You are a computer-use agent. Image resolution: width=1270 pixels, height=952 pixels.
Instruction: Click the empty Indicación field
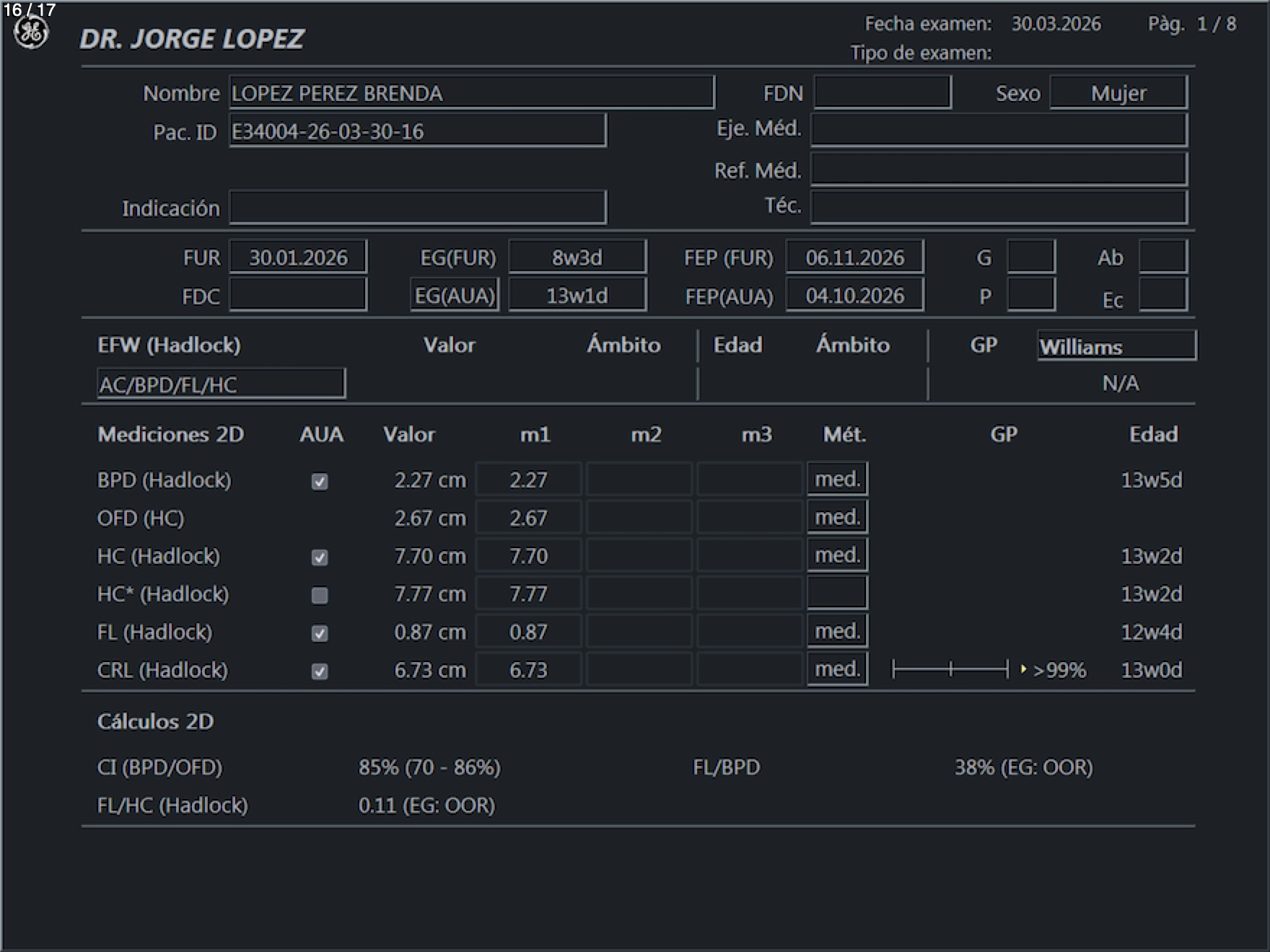coord(417,208)
